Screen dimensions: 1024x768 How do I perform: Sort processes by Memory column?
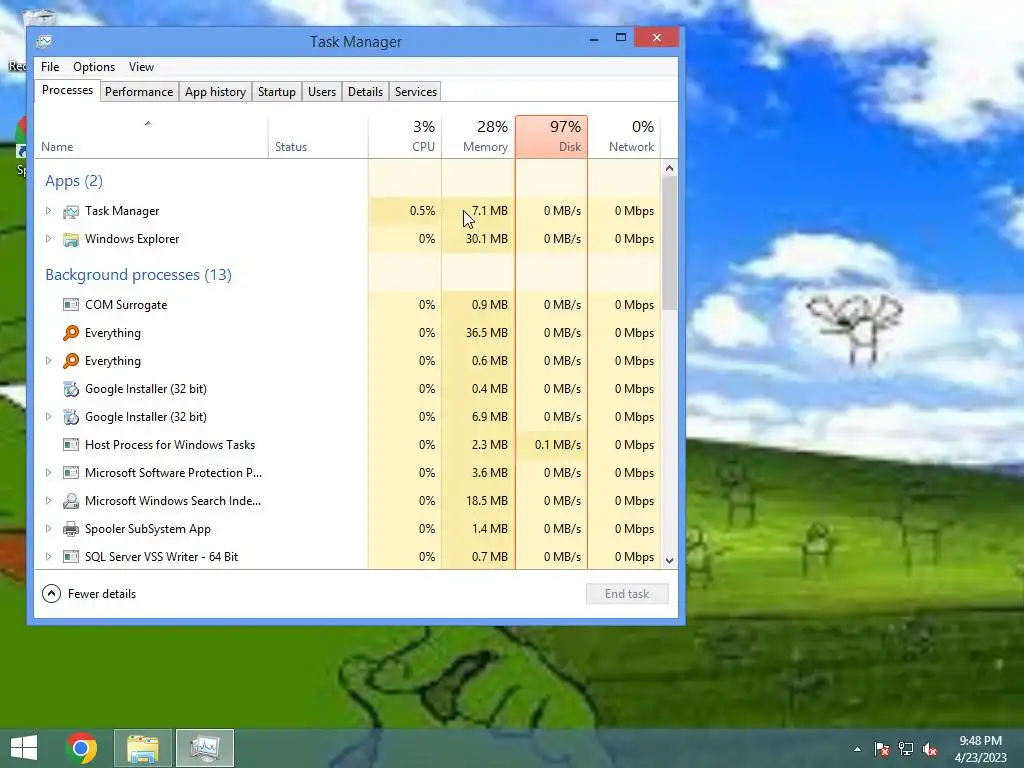click(478, 137)
